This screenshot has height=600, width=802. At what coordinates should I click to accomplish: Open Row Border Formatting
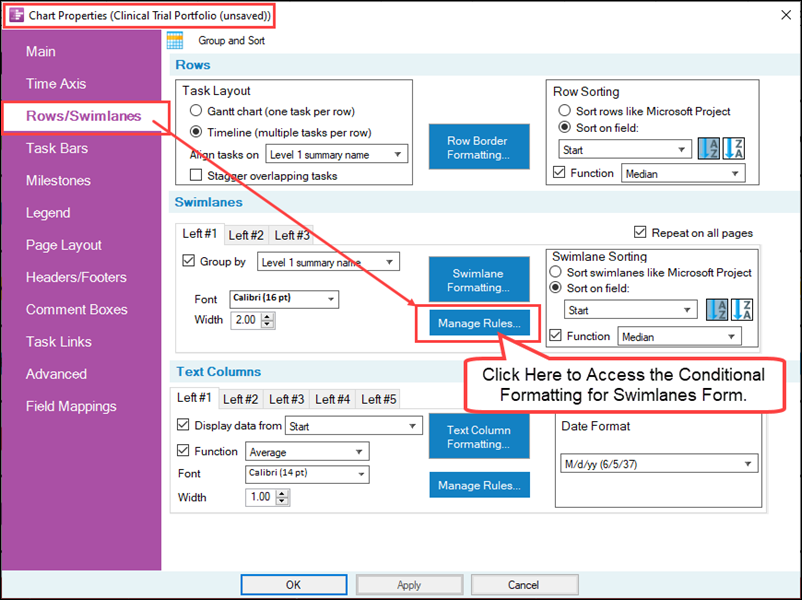pos(479,147)
